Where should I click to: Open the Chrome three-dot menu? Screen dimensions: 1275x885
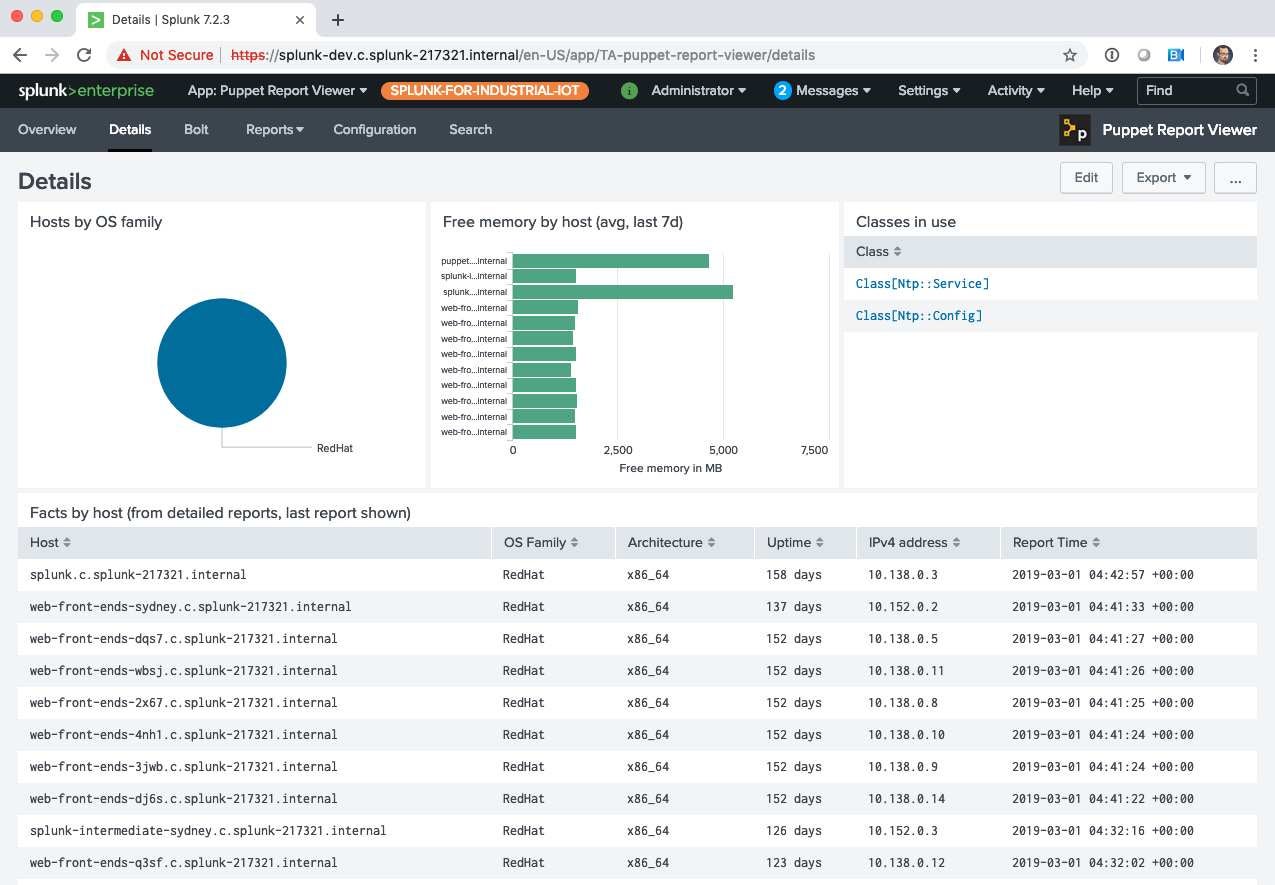tap(1255, 55)
